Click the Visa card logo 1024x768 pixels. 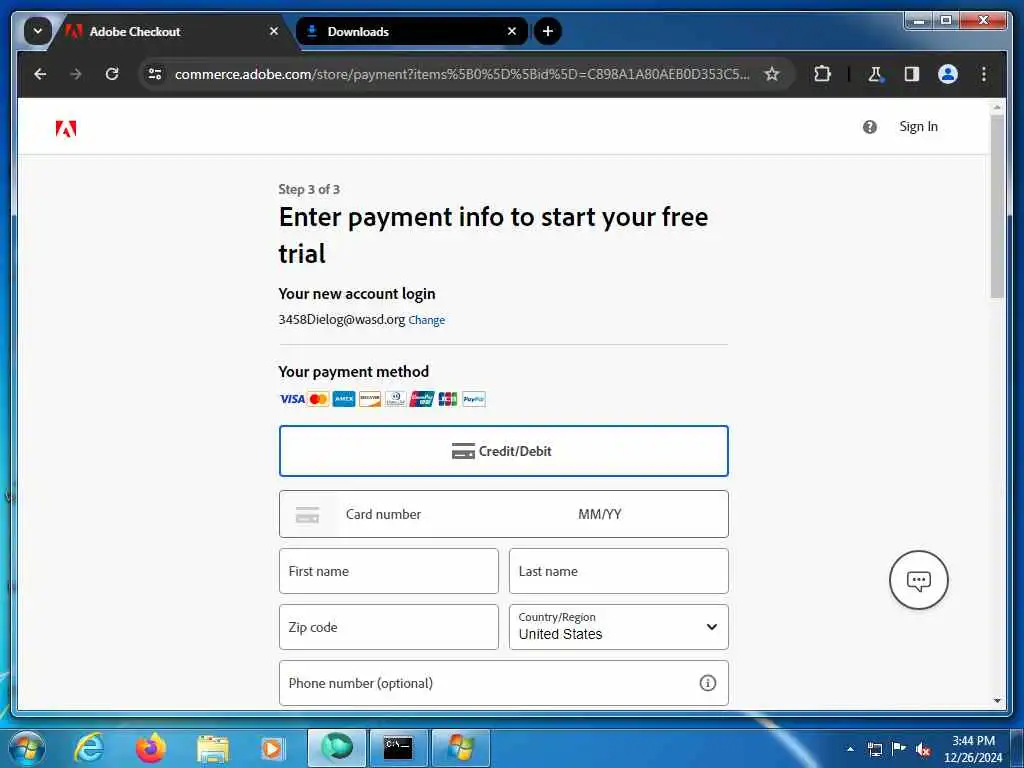coord(292,399)
